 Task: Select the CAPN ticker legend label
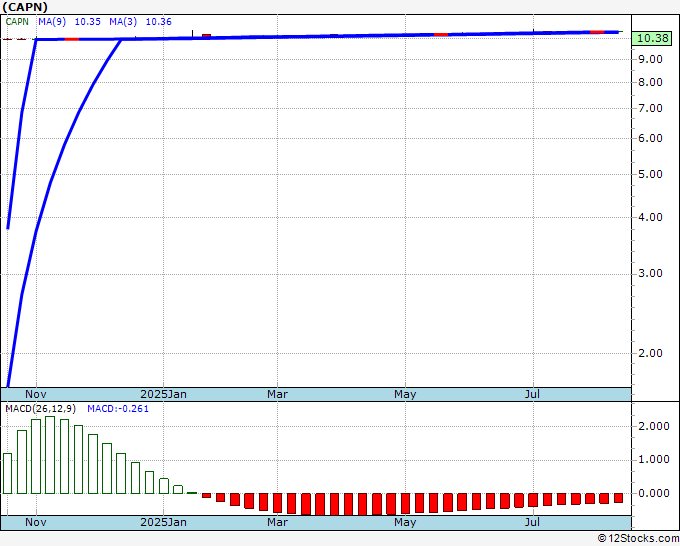(x=17, y=22)
